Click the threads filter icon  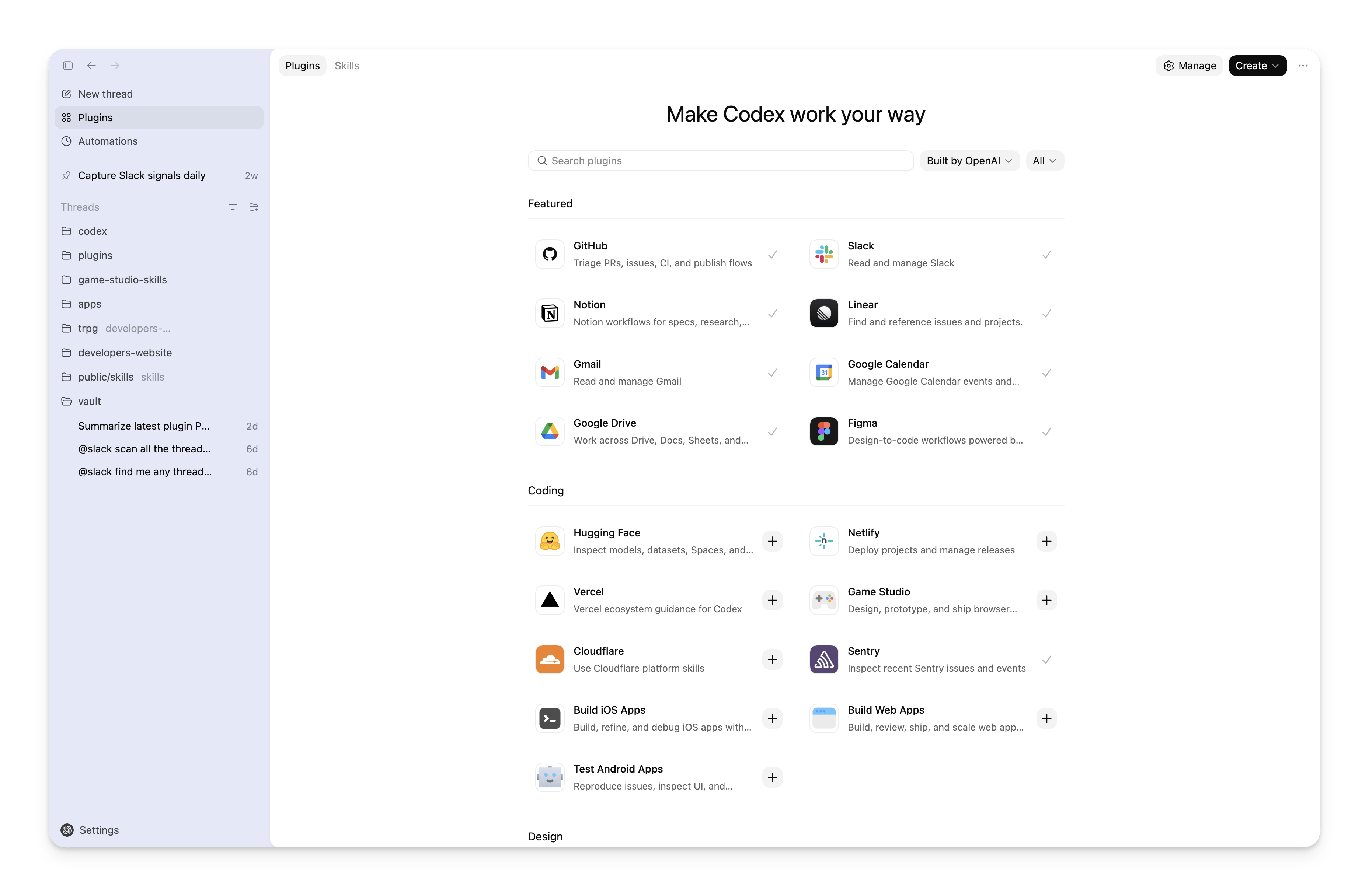click(x=233, y=207)
